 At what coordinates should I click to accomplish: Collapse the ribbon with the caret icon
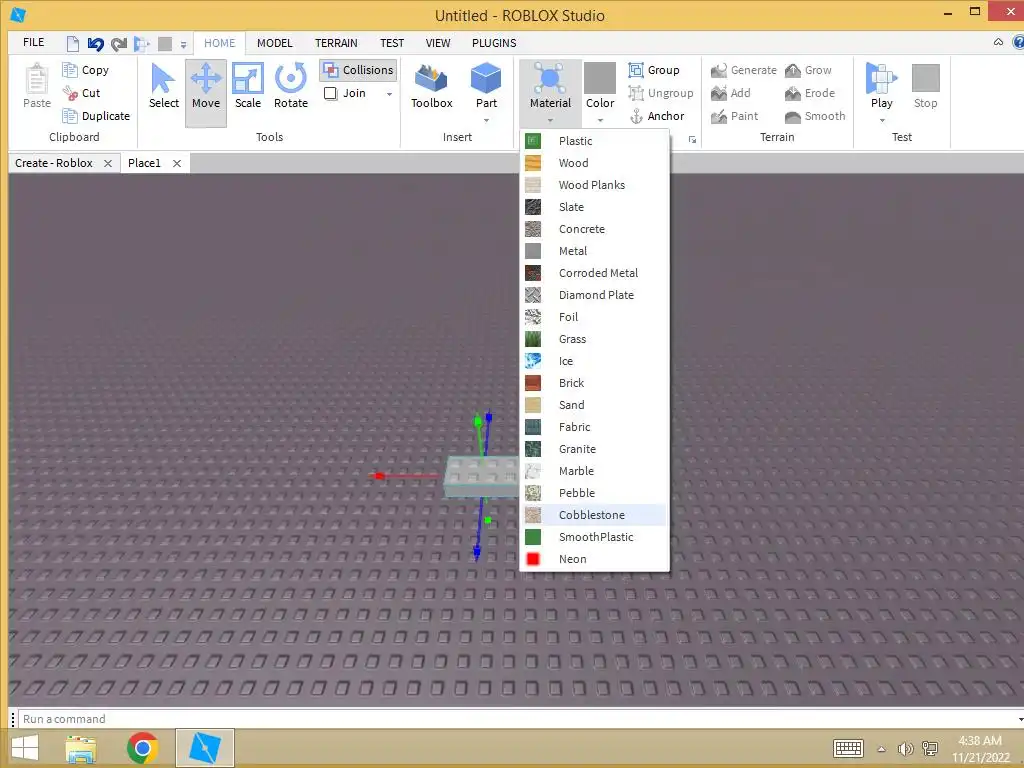(998, 42)
